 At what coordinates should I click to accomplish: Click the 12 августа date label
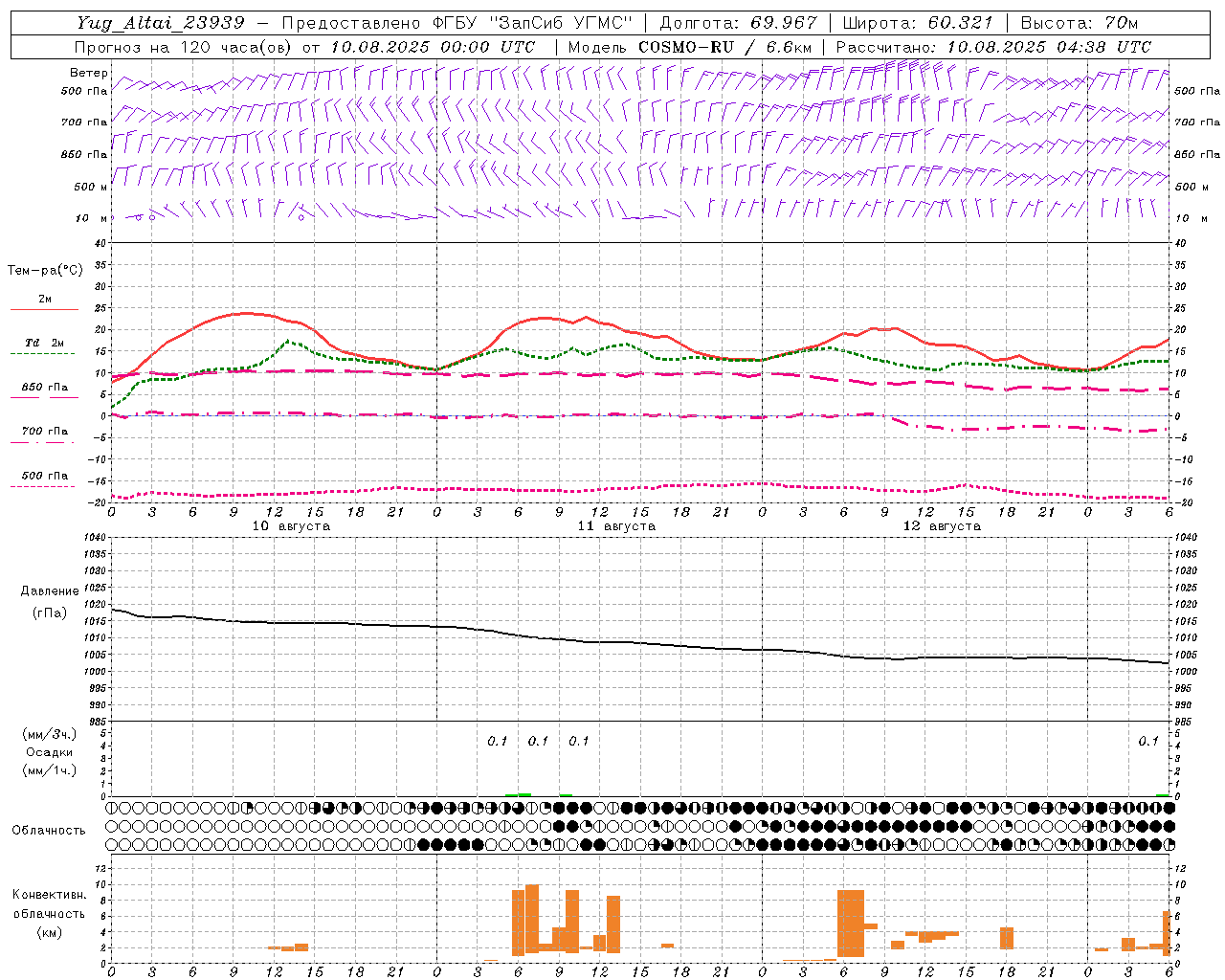pos(942,526)
